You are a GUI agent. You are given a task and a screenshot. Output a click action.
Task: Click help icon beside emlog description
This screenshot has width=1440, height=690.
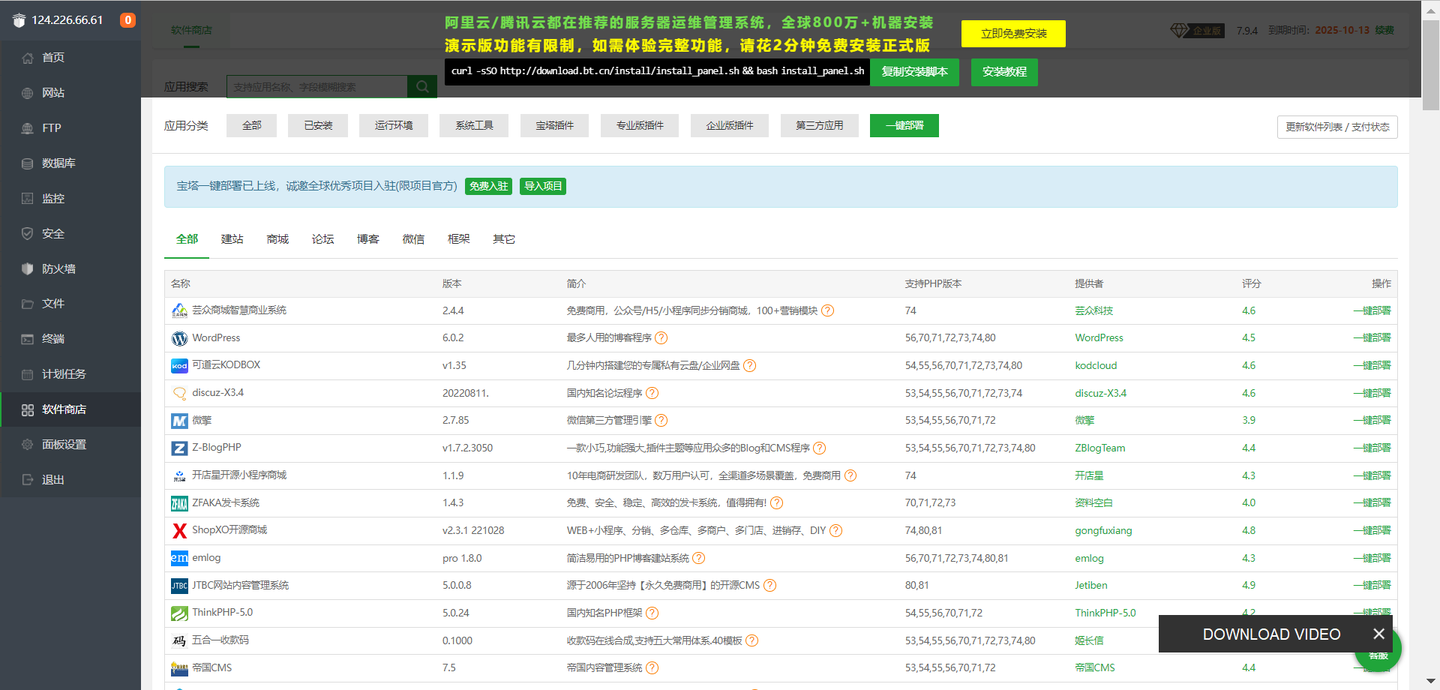pos(699,558)
